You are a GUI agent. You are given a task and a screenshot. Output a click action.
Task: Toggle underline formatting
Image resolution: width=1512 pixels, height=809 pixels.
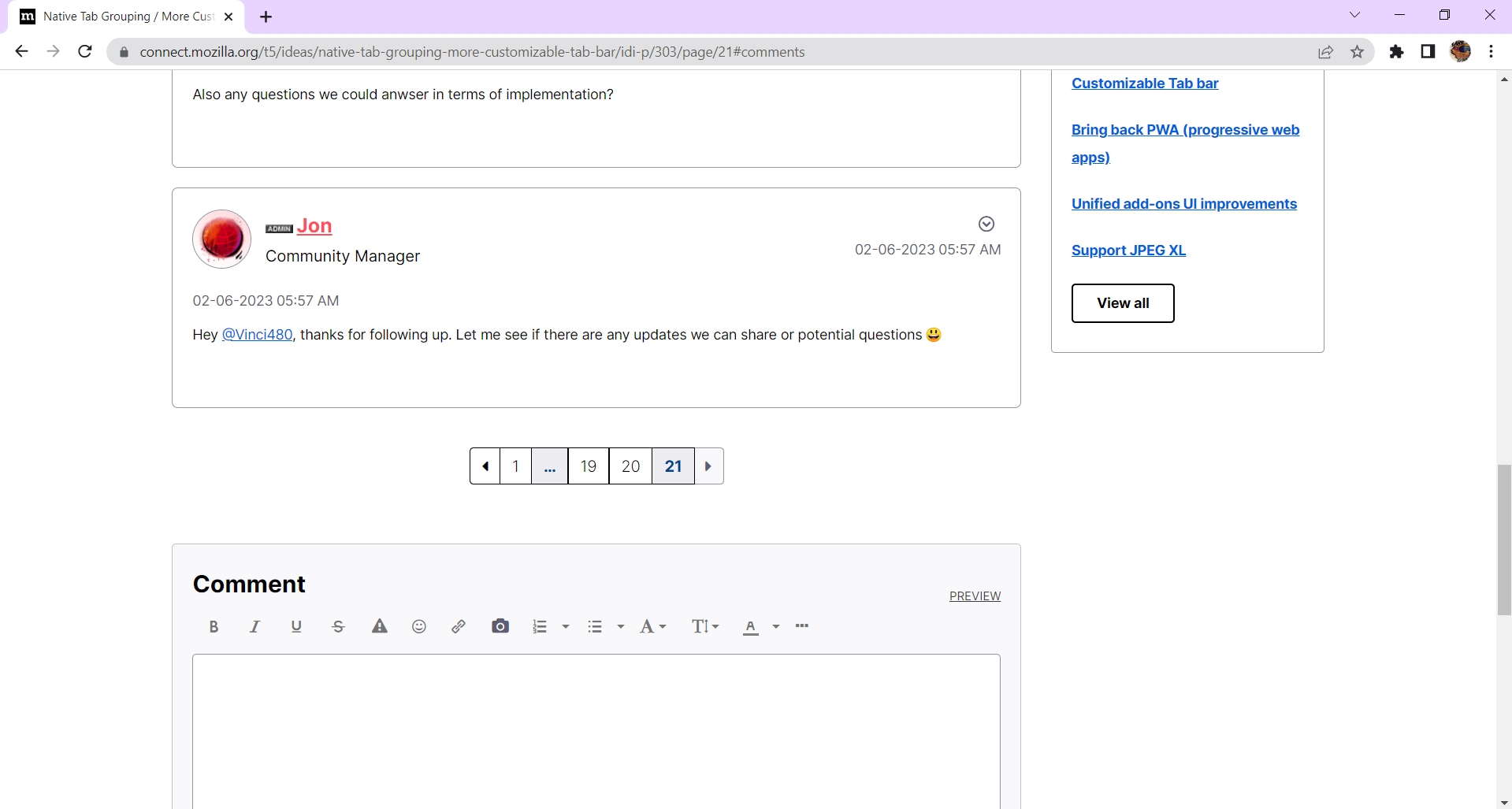(296, 626)
